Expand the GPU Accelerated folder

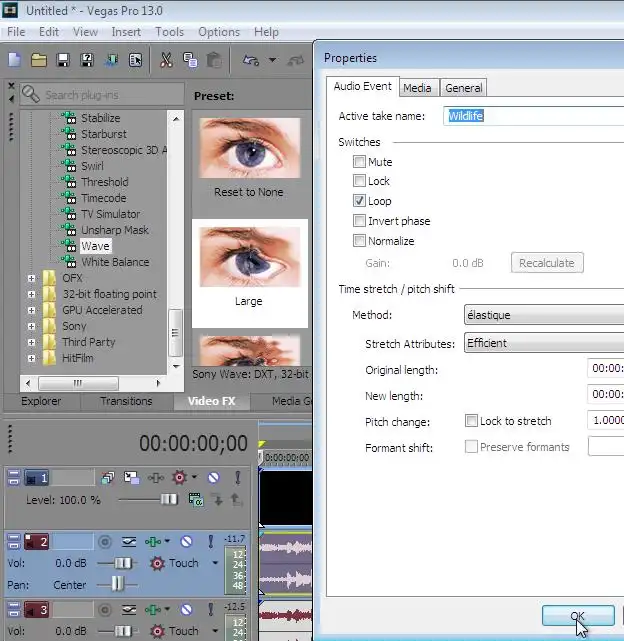coord(31,310)
